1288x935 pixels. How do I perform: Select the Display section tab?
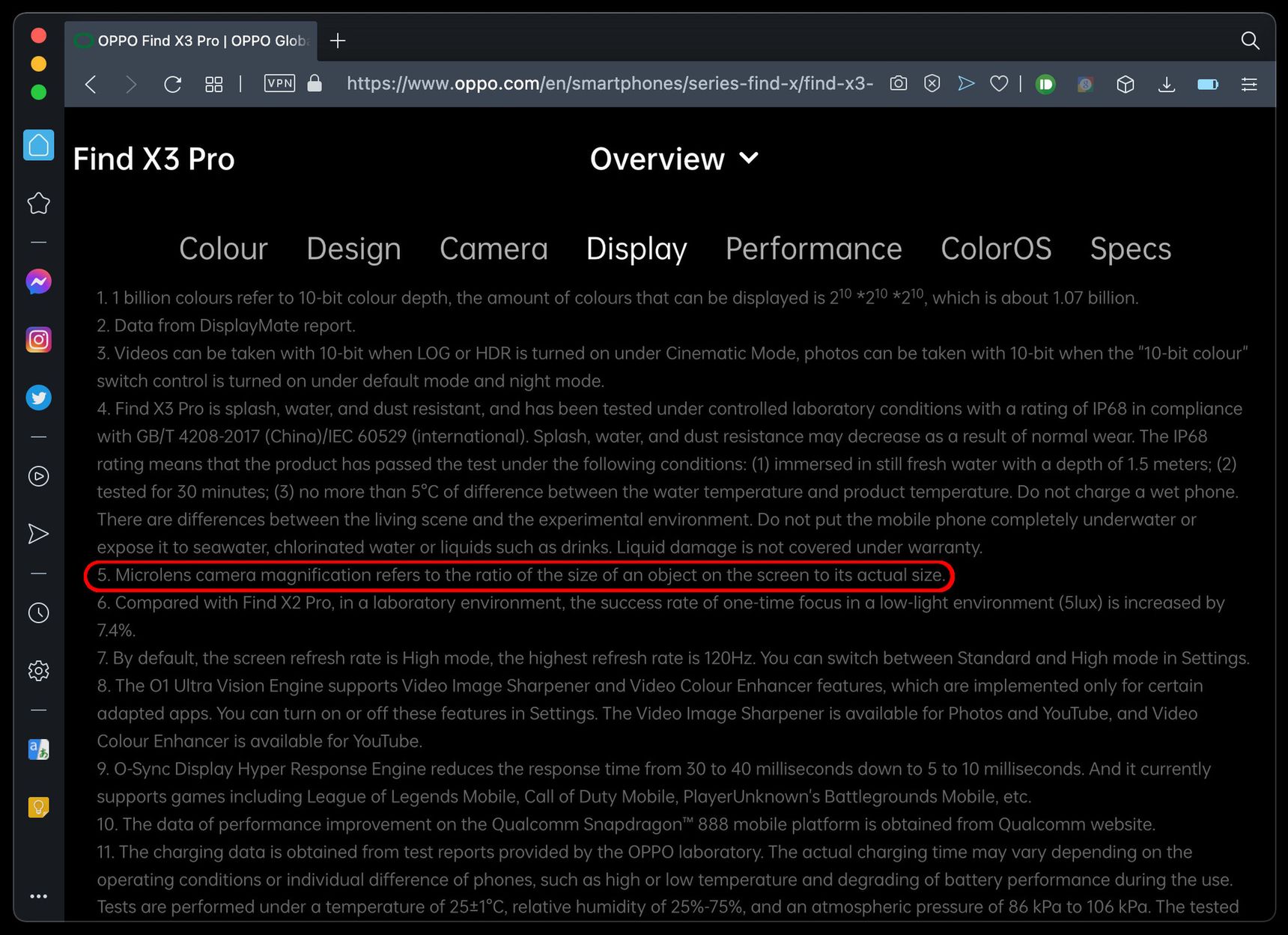(637, 249)
